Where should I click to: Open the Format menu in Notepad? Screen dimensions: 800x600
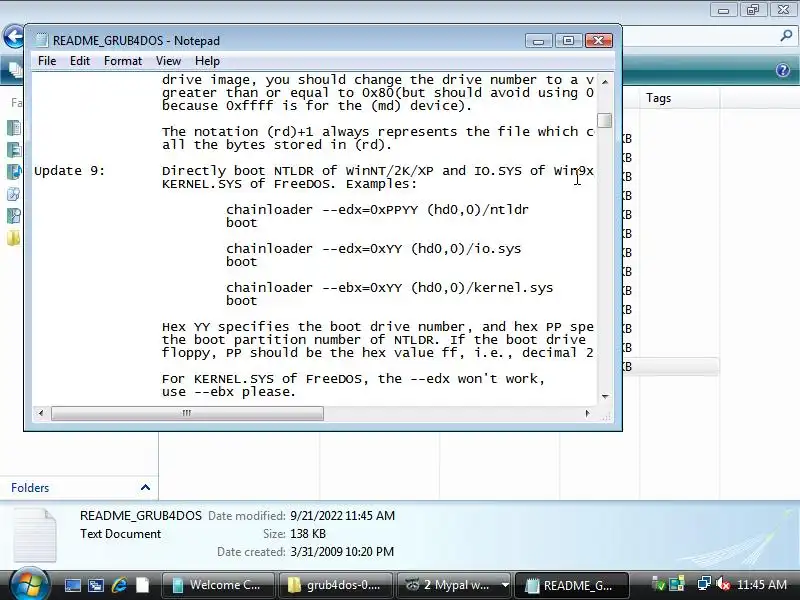tap(123, 61)
